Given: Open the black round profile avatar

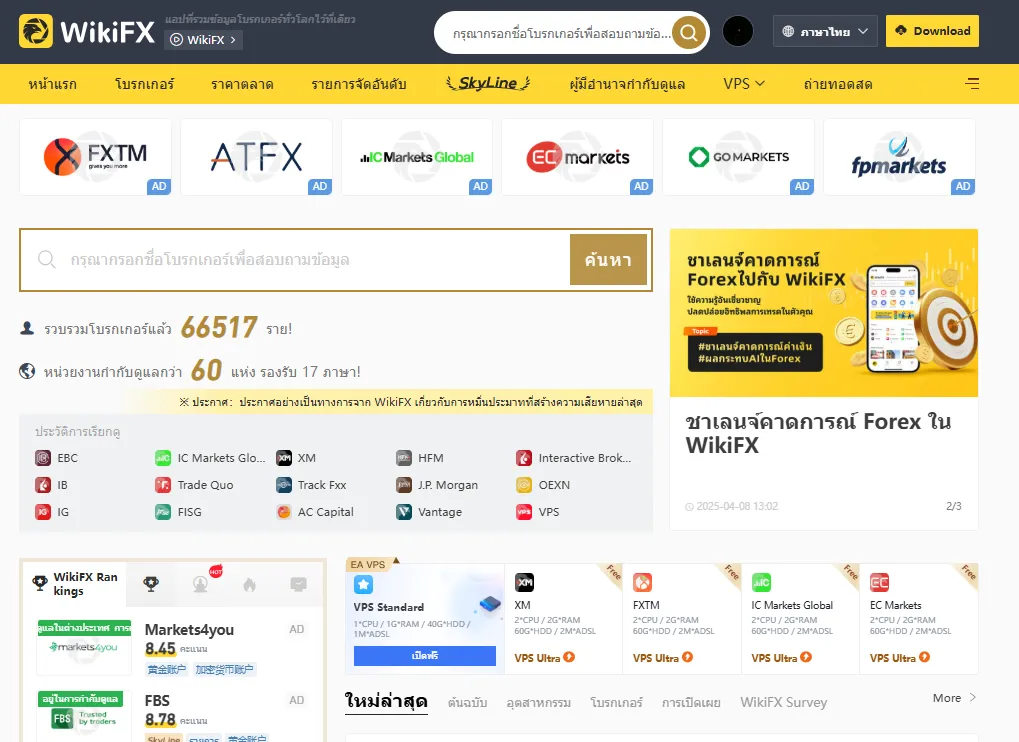Looking at the screenshot, I should pyautogui.click(x=738, y=31).
